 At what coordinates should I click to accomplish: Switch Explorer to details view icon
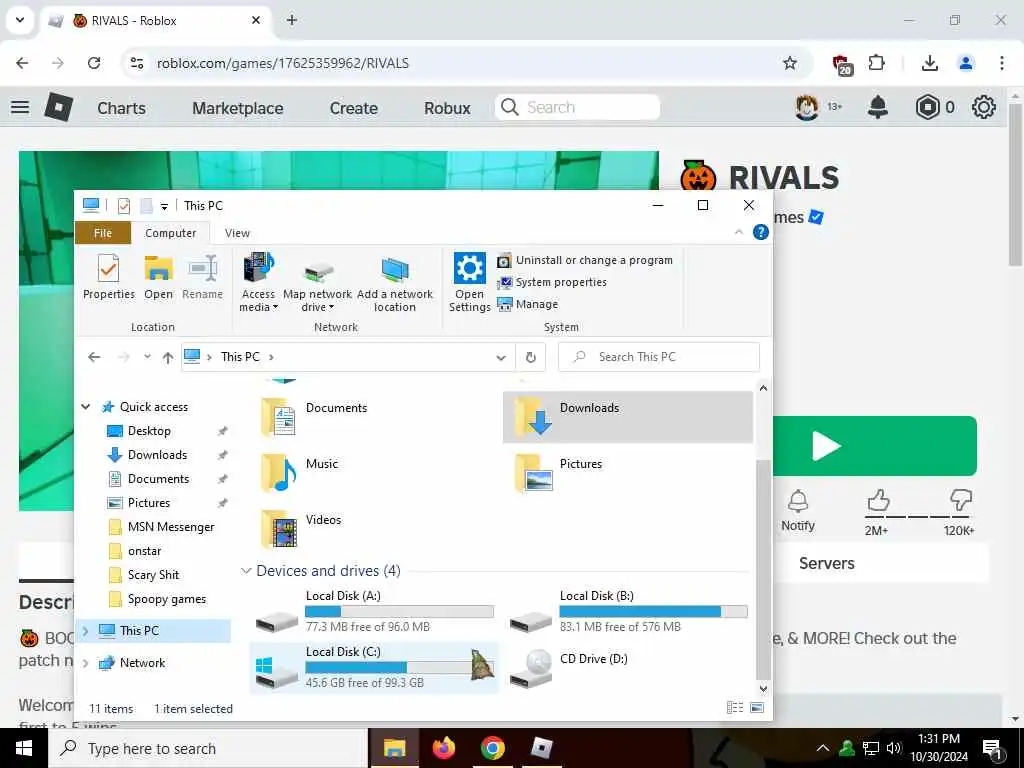click(x=735, y=708)
